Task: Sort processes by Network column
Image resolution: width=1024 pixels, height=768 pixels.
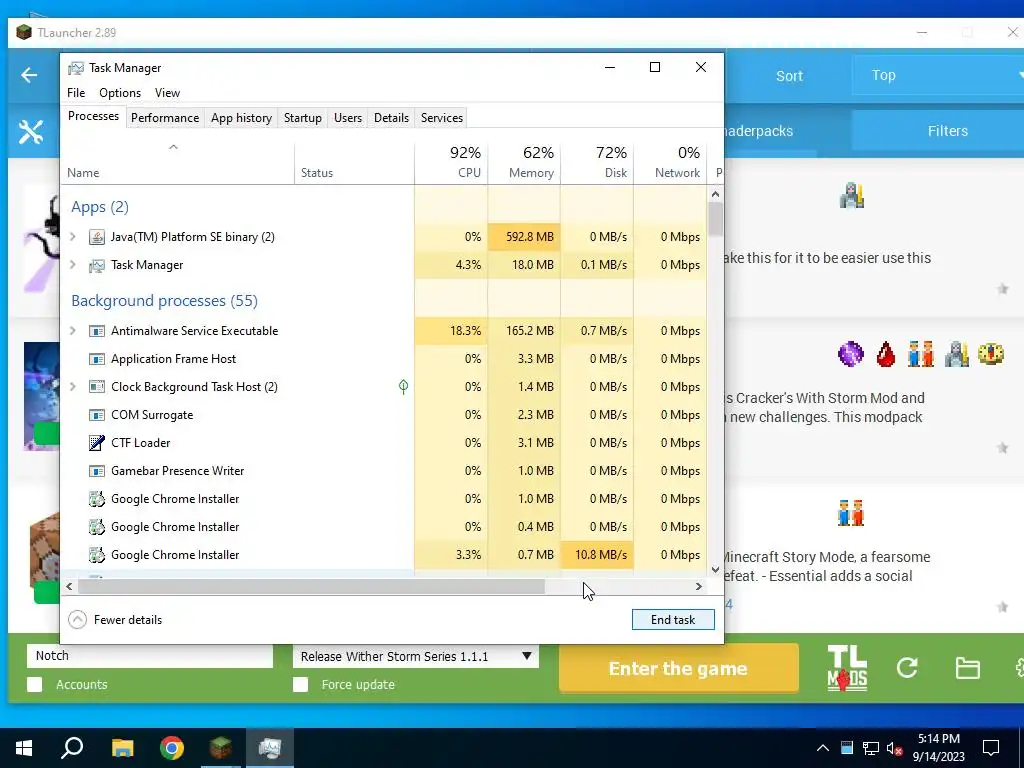Action: point(671,163)
